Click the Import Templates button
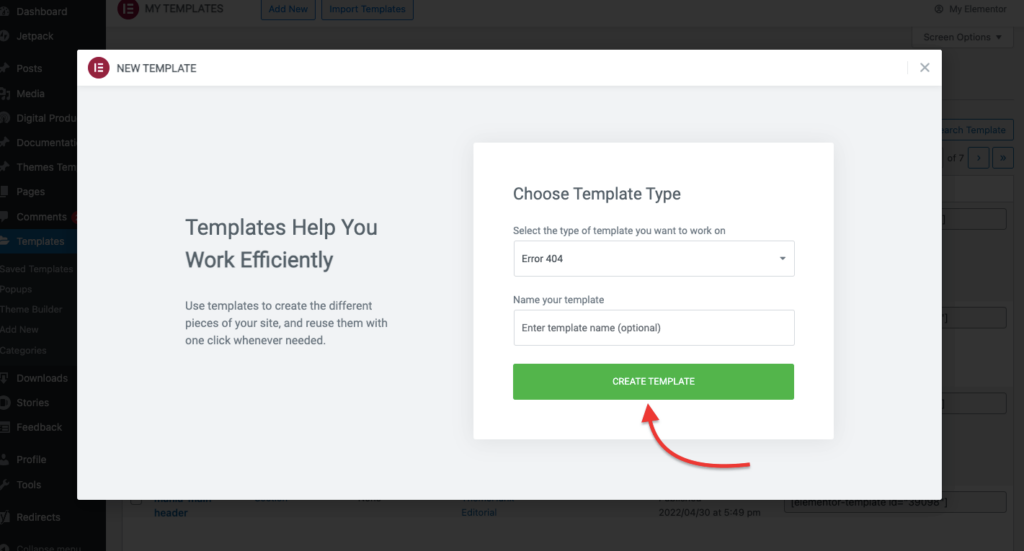Image resolution: width=1024 pixels, height=551 pixels. point(367,9)
